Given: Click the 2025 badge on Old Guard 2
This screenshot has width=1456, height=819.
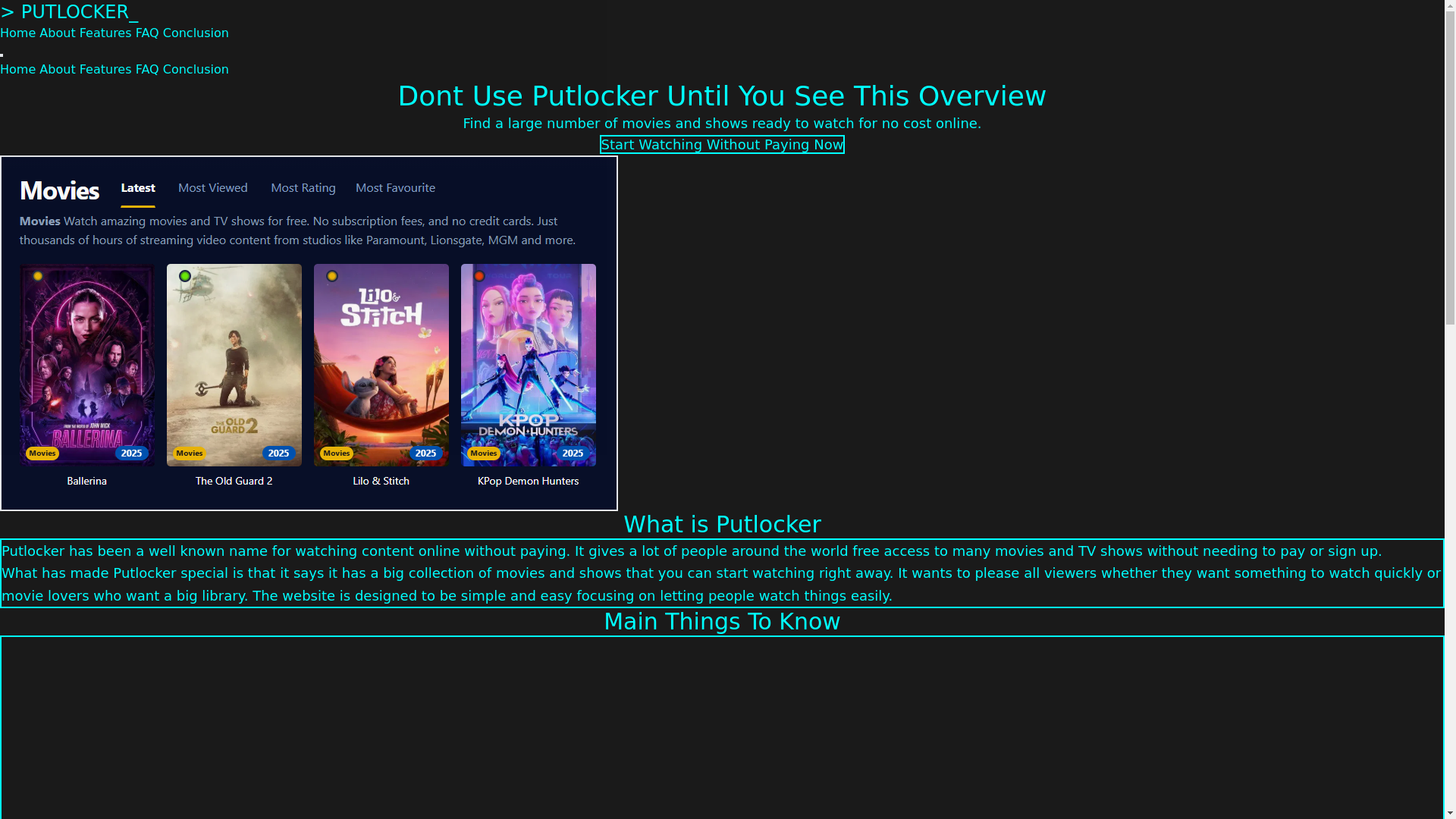Looking at the screenshot, I should click(x=279, y=453).
